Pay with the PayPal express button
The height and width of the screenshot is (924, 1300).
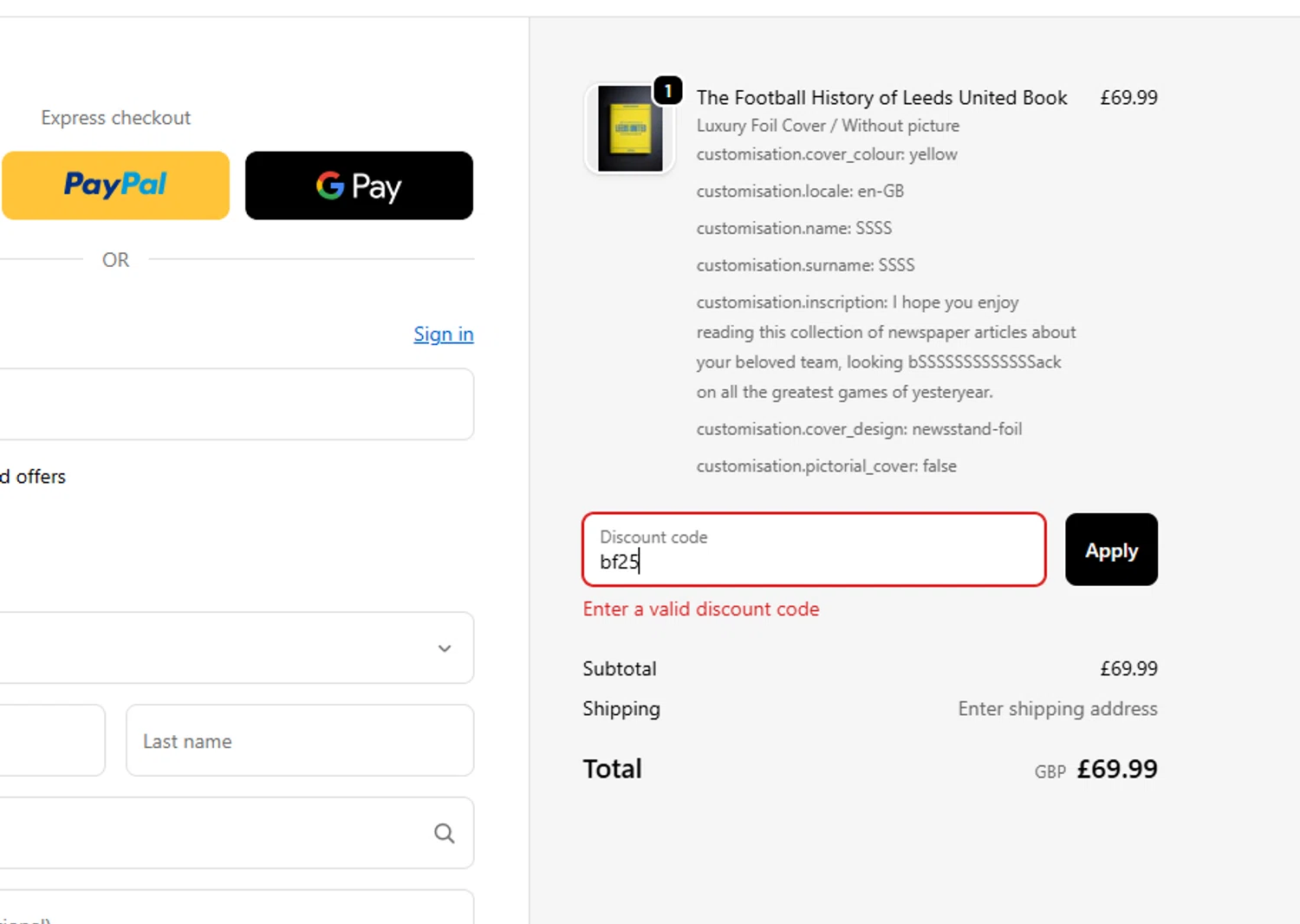coord(115,185)
